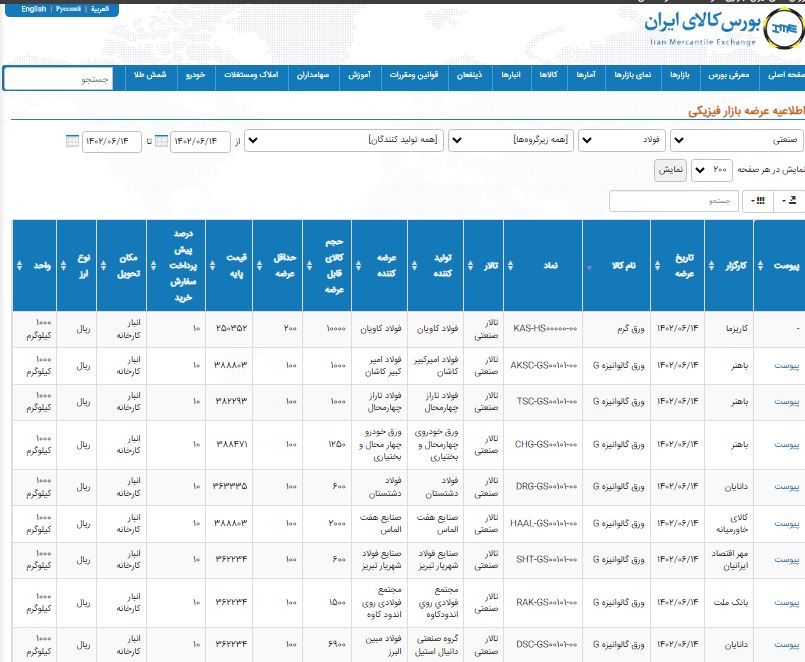Open the calendar picker for the end date
Screen dimensions: 805x662
[x=72, y=141]
